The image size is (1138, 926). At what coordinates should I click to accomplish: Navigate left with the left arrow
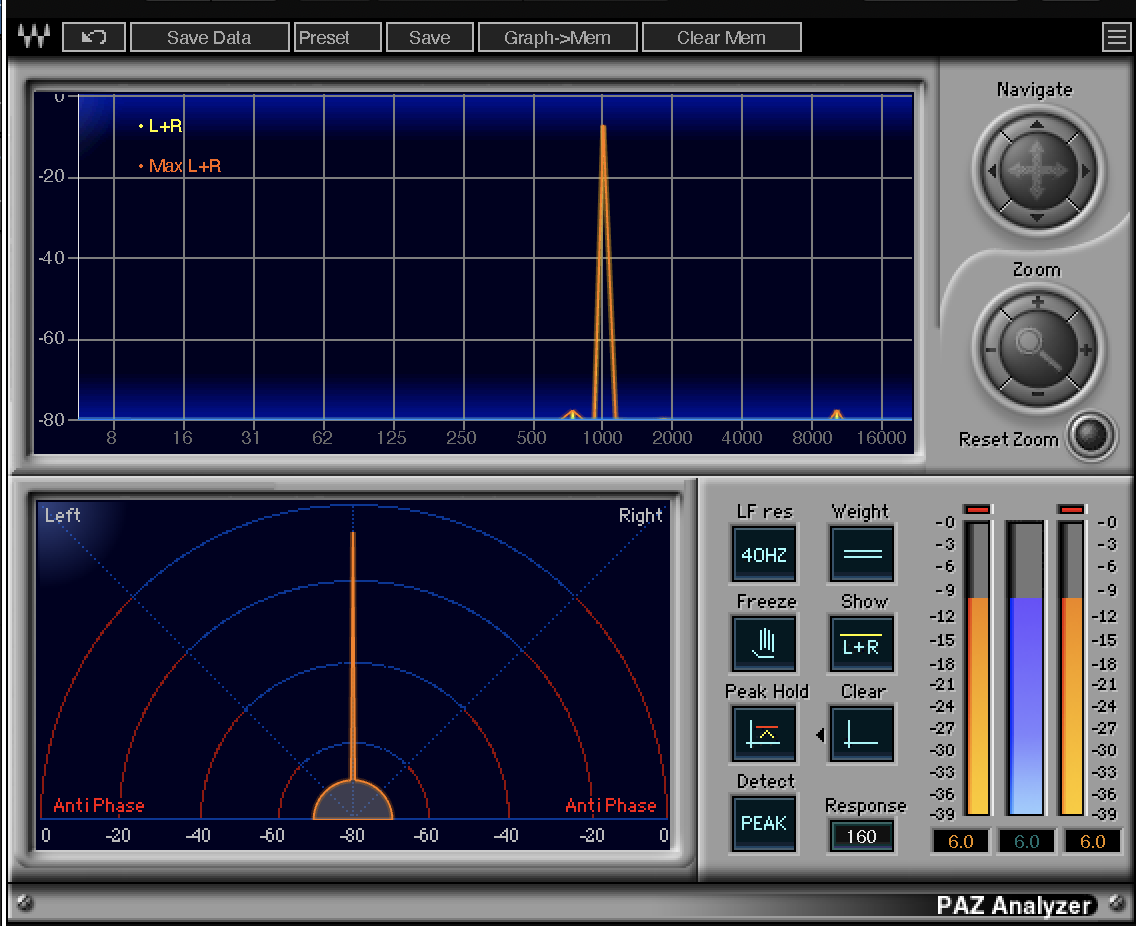(991, 171)
